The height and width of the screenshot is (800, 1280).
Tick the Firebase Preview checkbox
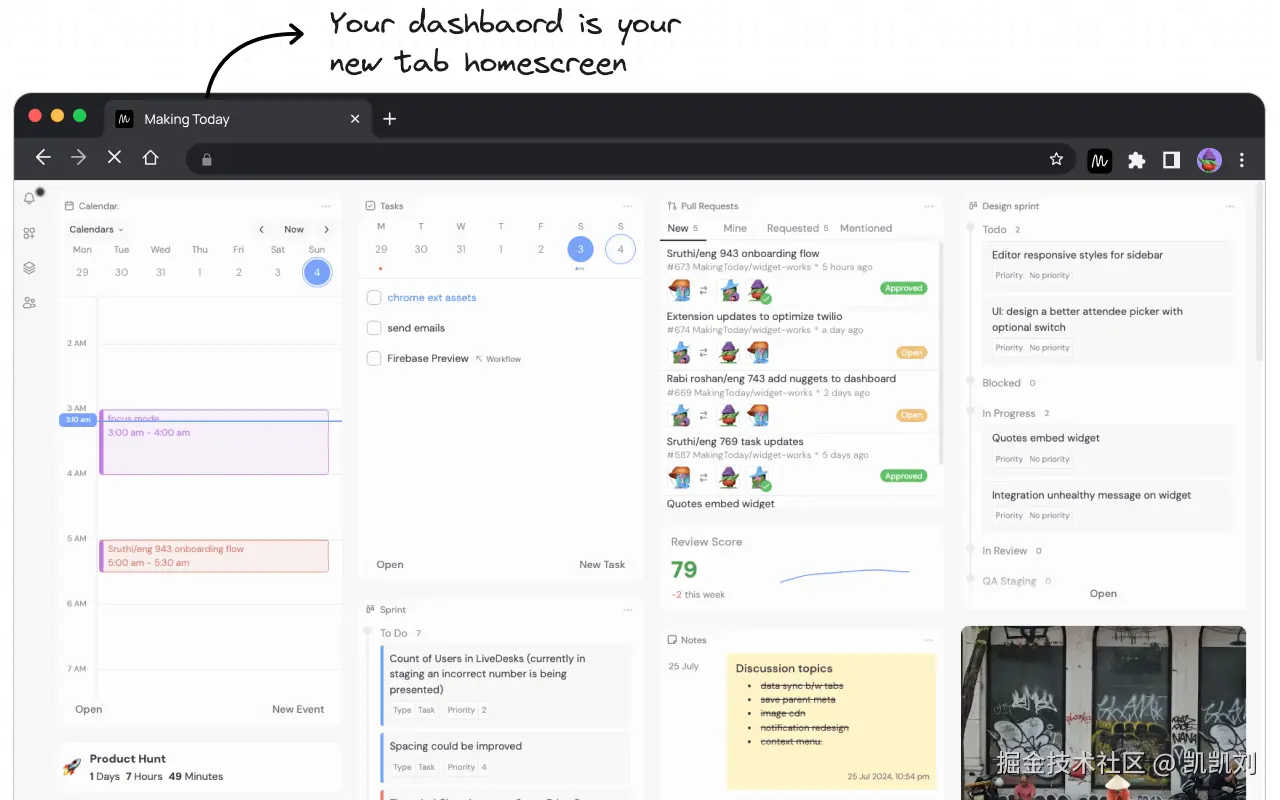(x=374, y=358)
